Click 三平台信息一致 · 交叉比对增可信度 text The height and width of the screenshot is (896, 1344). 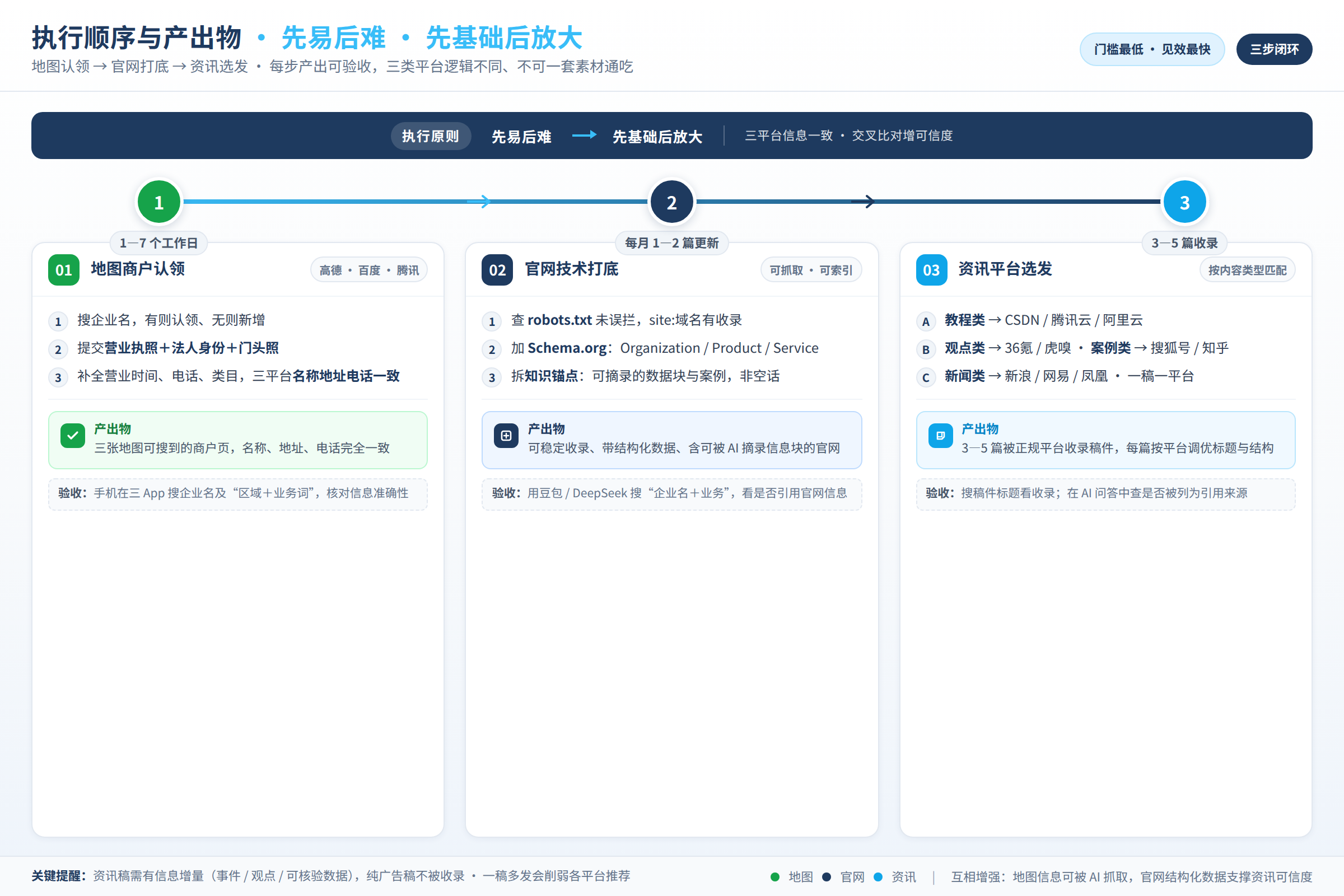click(x=848, y=136)
